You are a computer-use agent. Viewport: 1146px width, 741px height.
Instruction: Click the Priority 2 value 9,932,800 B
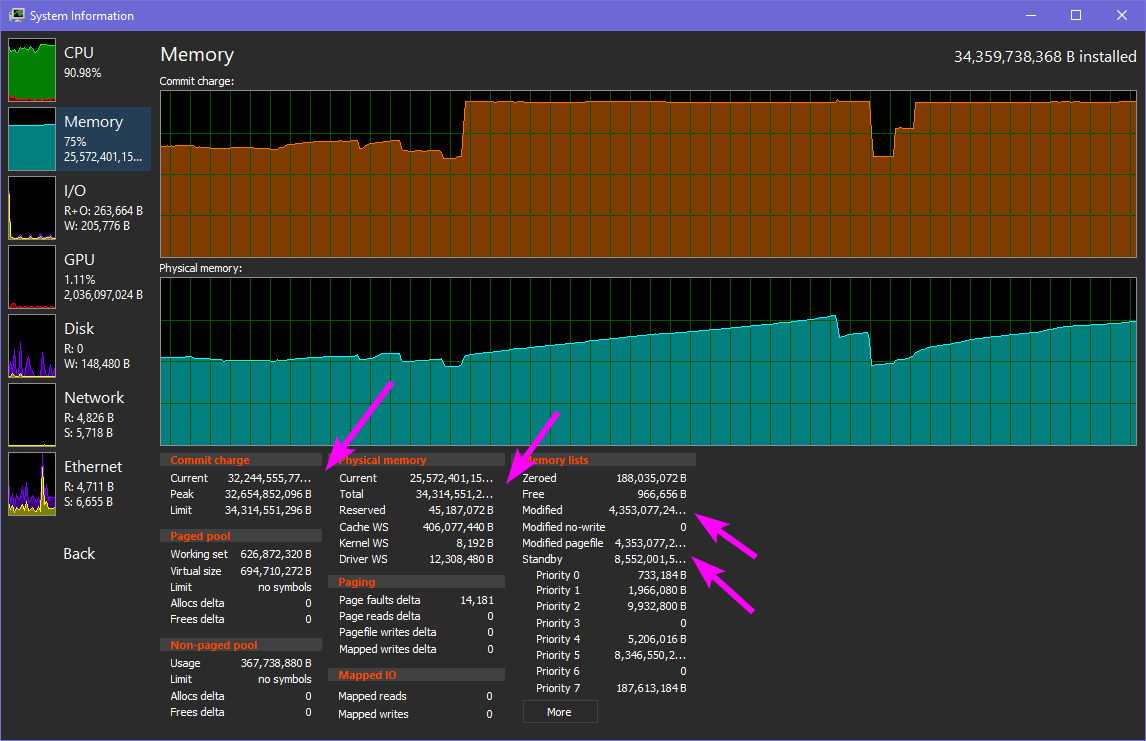[x=657, y=607]
